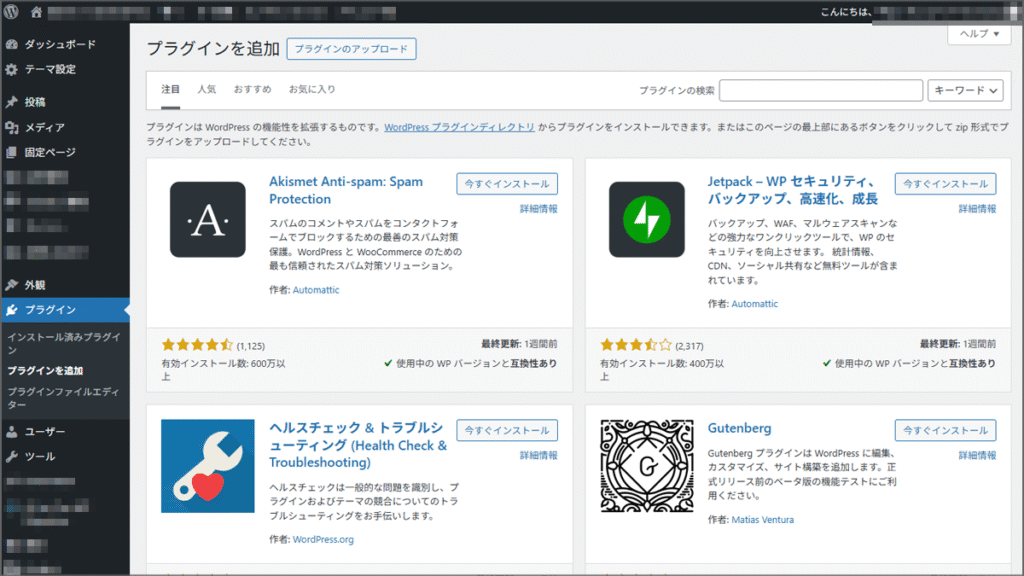Switch to the お気に入り tab
Viewport: 1024px width, 576px height.
(312, 89)
